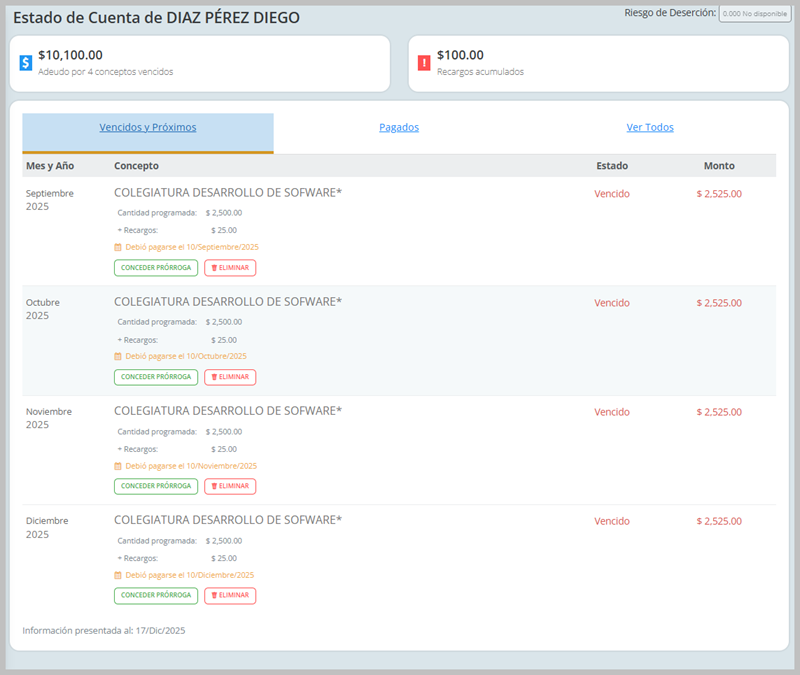The height and width of the screenshot is (675, 800).
Task: Click calendar icon beside October due date
Action: pos(118,356)
